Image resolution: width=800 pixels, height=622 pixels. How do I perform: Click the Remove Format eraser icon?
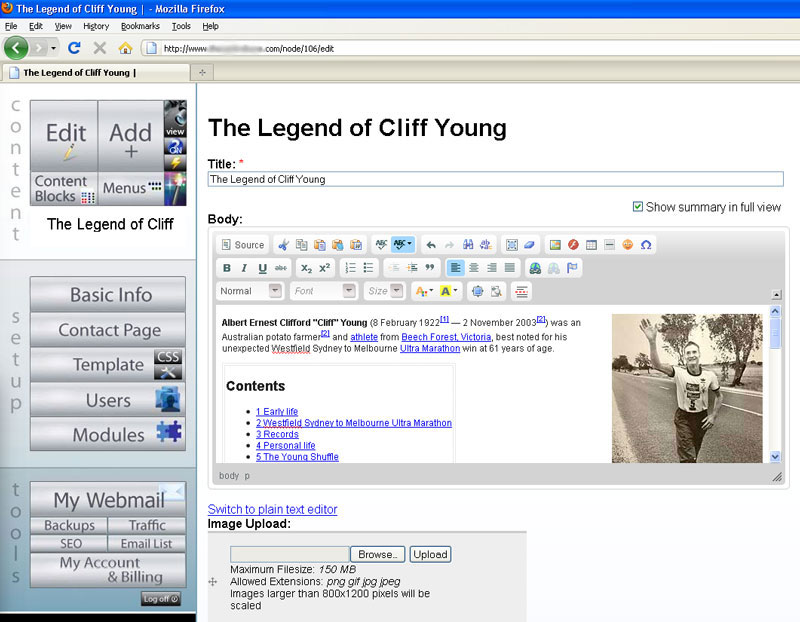(x=530, y=245)
